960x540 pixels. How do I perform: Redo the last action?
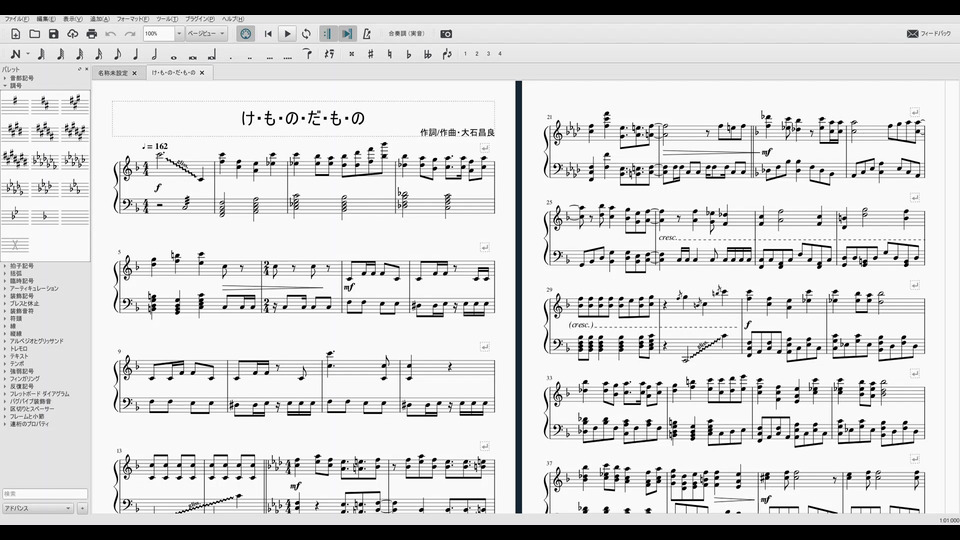(x=130, y=34)
